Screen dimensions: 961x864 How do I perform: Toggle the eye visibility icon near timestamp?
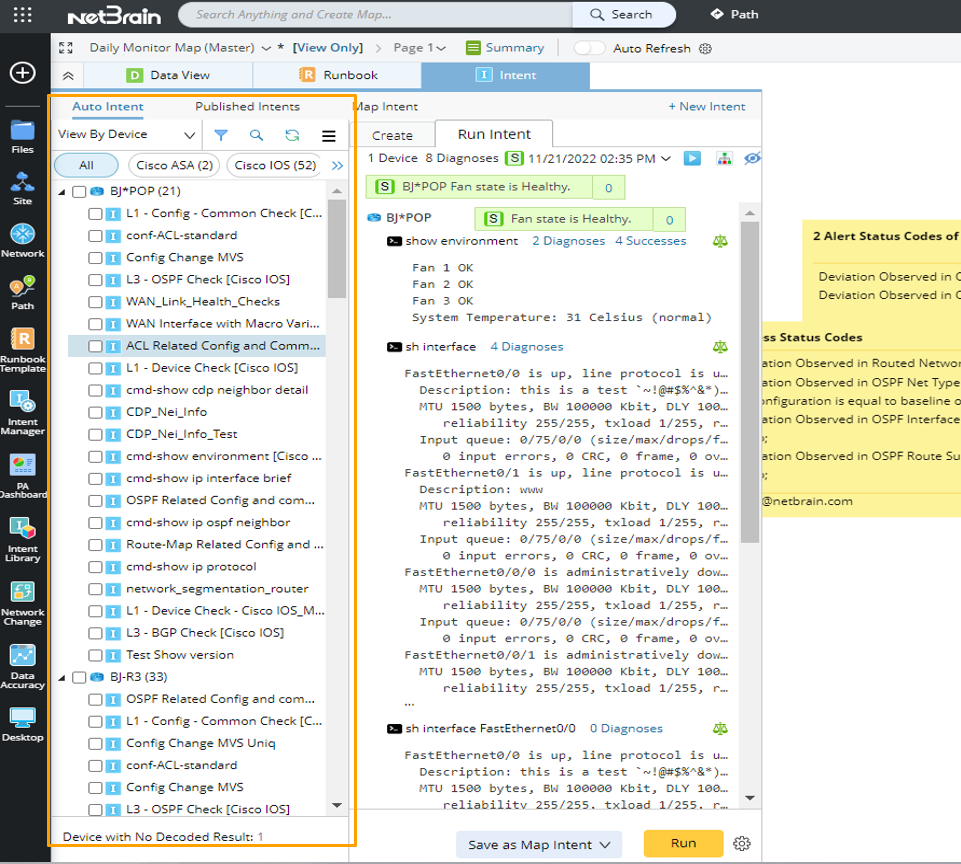(752, 159)
